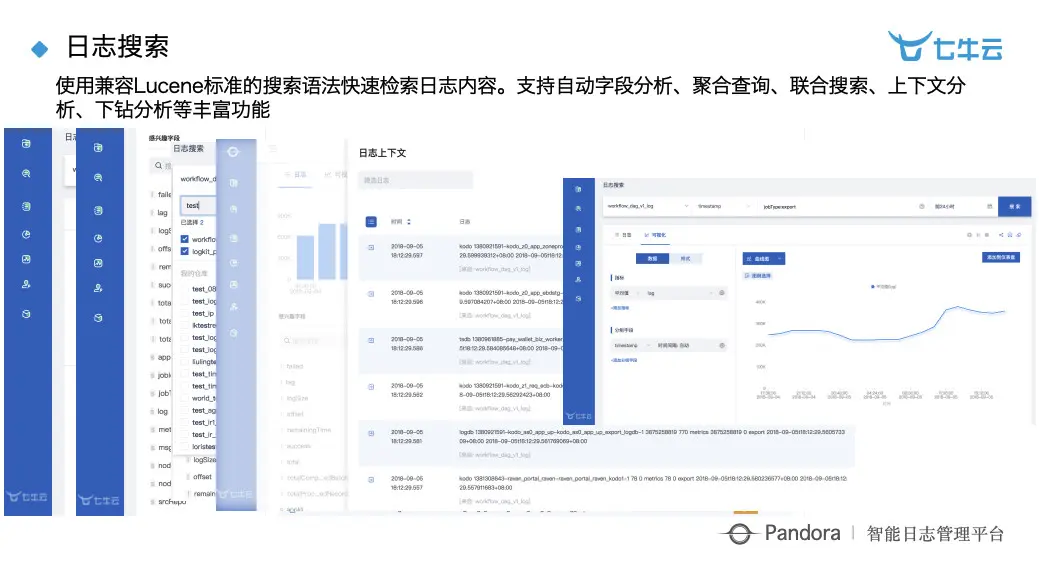The image size is (1039, 561).
Task: Open the timestamp group field dropdown
Action: click(x=632, y=346)
